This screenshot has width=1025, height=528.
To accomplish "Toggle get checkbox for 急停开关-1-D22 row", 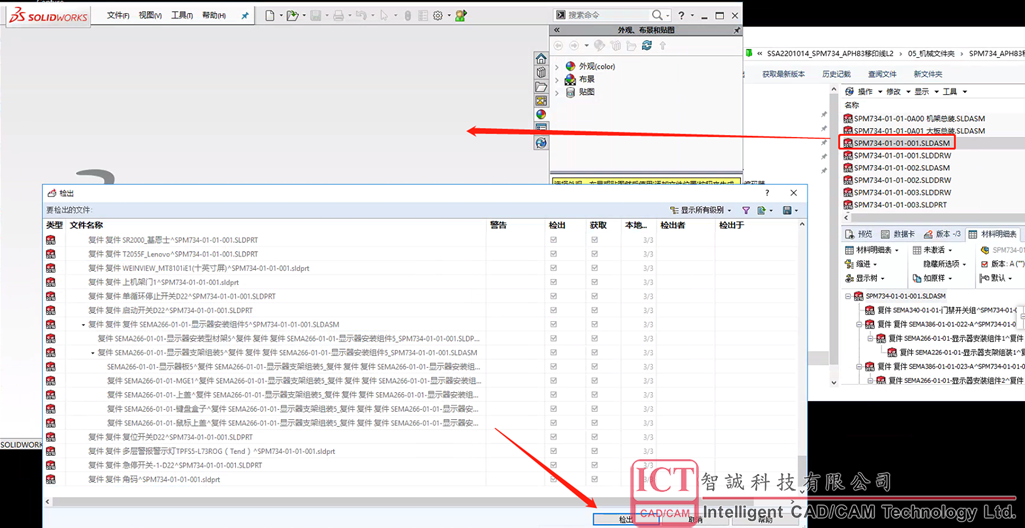I will (x=594, y=465).
